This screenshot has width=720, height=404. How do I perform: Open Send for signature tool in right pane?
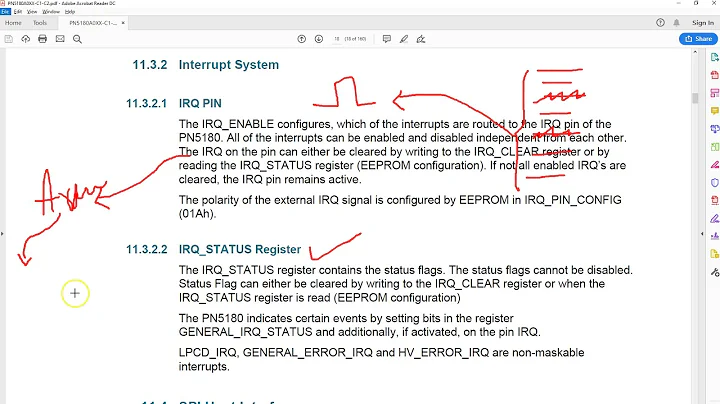coord(714,236)
